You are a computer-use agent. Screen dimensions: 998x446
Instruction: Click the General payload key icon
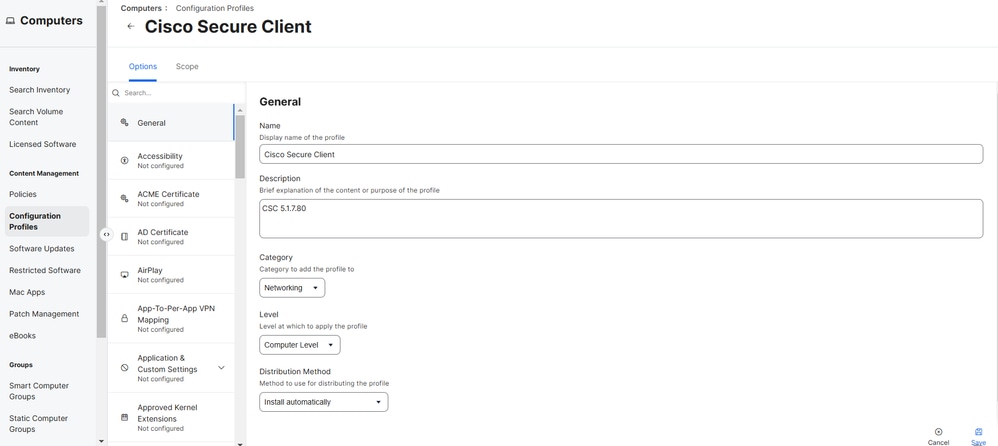124,123
